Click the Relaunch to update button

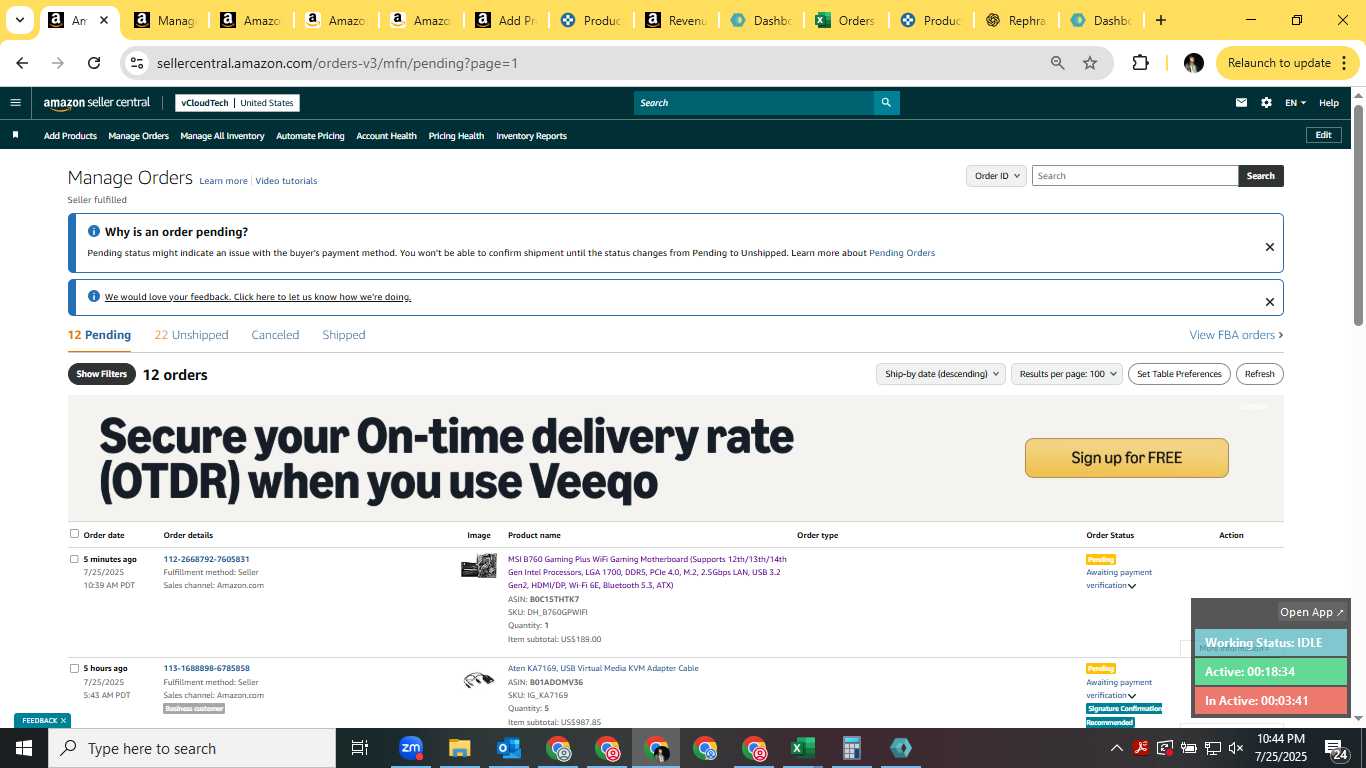tap(1287, 63)
